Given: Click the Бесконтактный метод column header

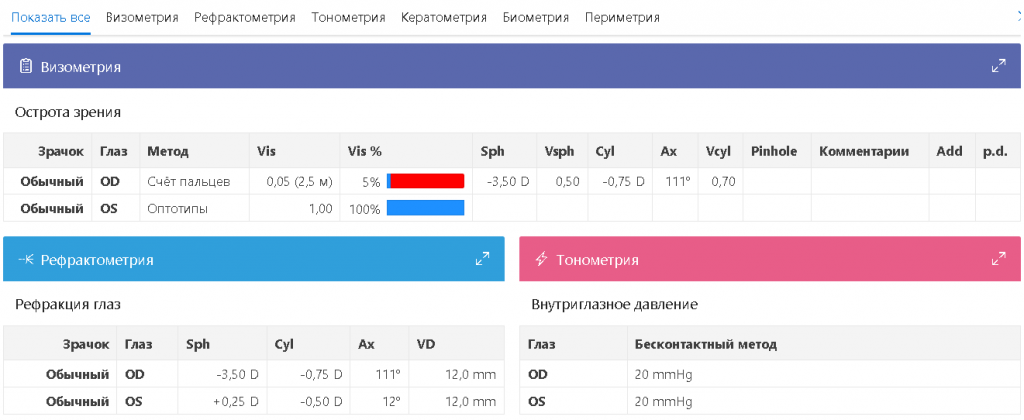Looking at the screenshot, I should [x=706, y=345].
